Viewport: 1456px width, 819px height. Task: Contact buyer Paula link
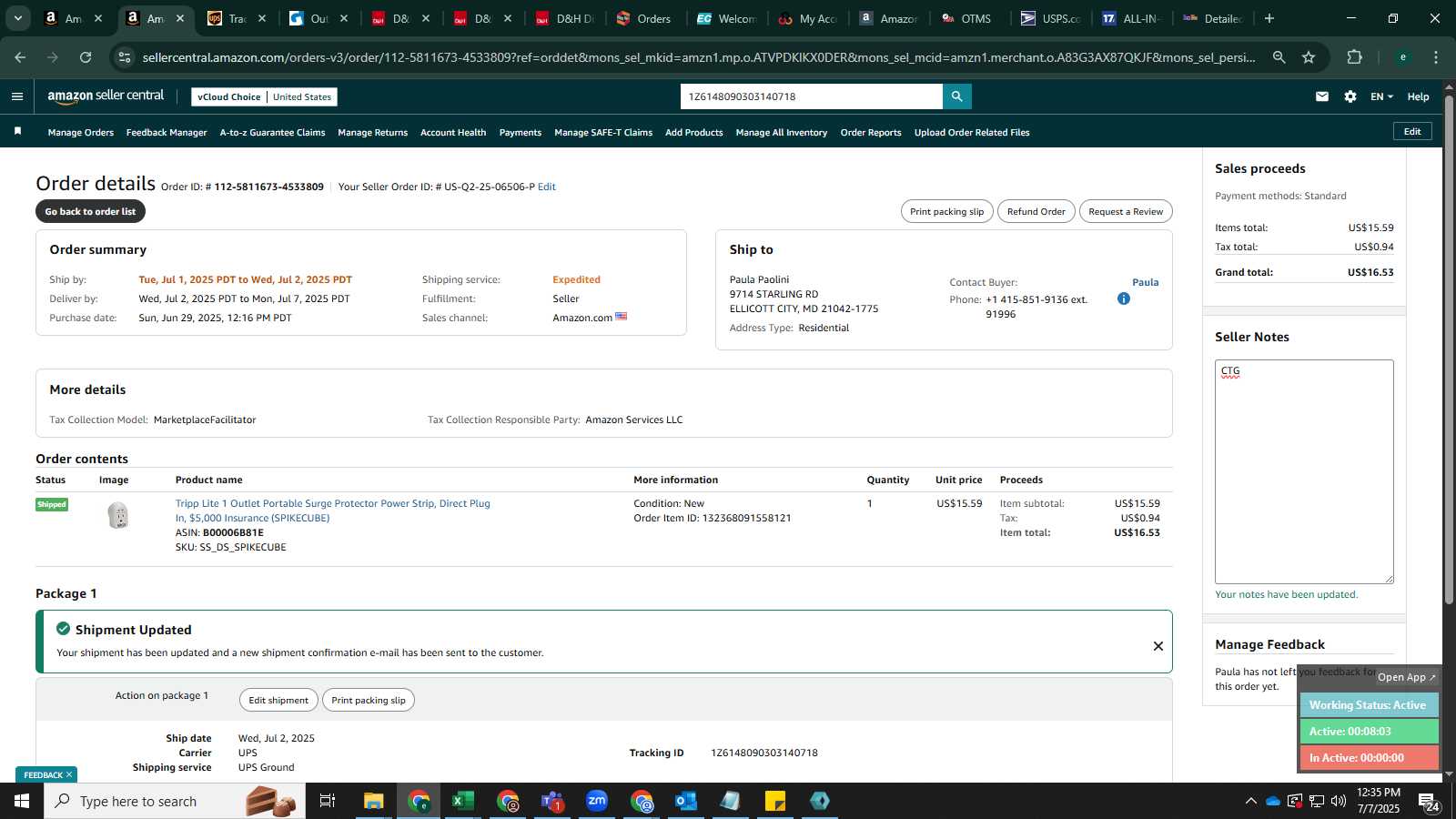[x=1145, y=282]
